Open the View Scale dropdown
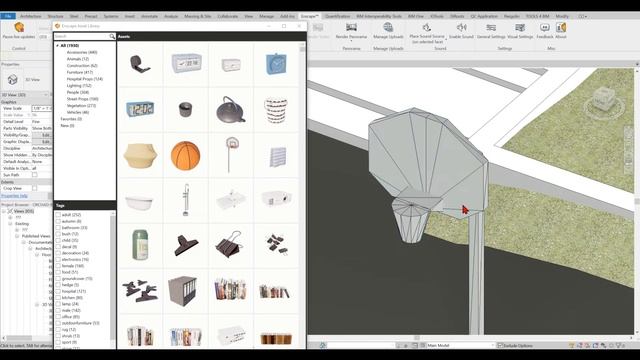The height and width of the screenshot is (360, 640). [x=42, y=108]
